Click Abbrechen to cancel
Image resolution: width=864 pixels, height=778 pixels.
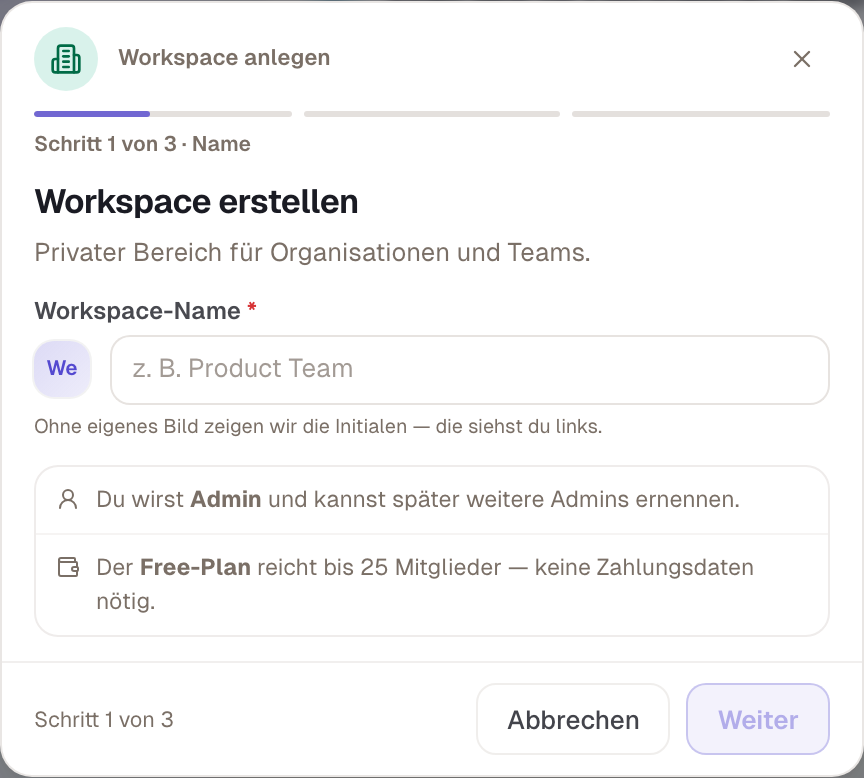(573, 719)
